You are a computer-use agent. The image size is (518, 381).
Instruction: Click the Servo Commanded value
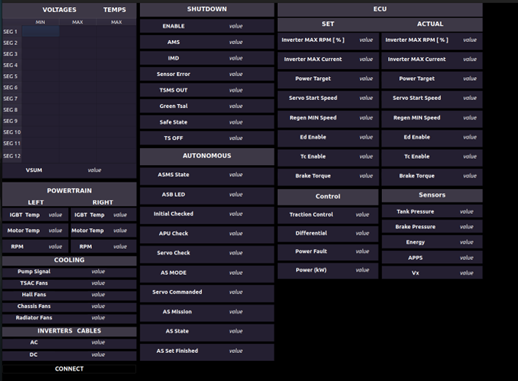[x=236, y=292]
